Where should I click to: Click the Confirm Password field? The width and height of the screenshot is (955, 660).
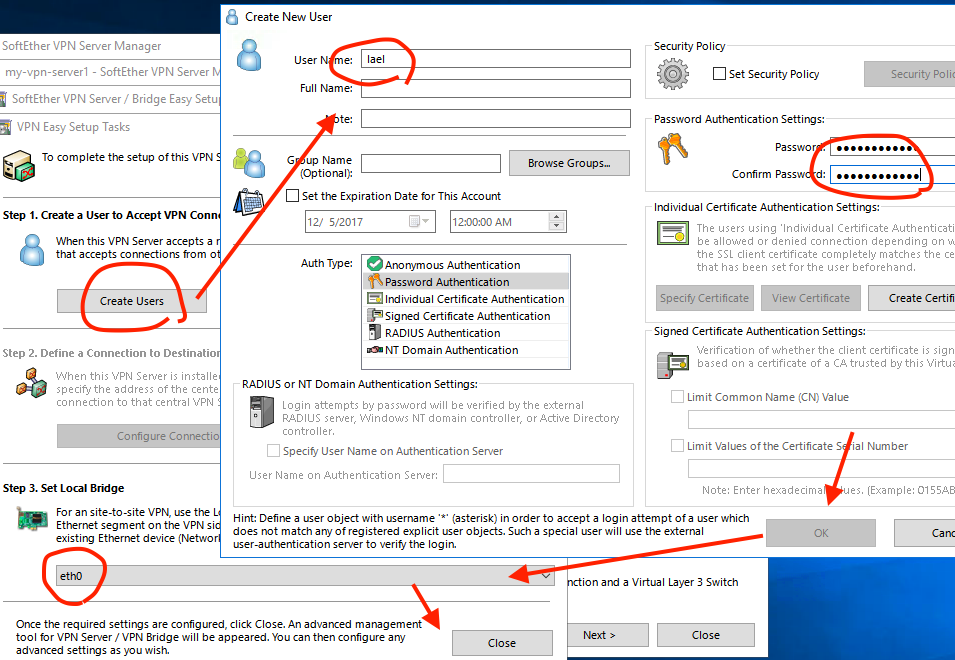tap(892, 175)
